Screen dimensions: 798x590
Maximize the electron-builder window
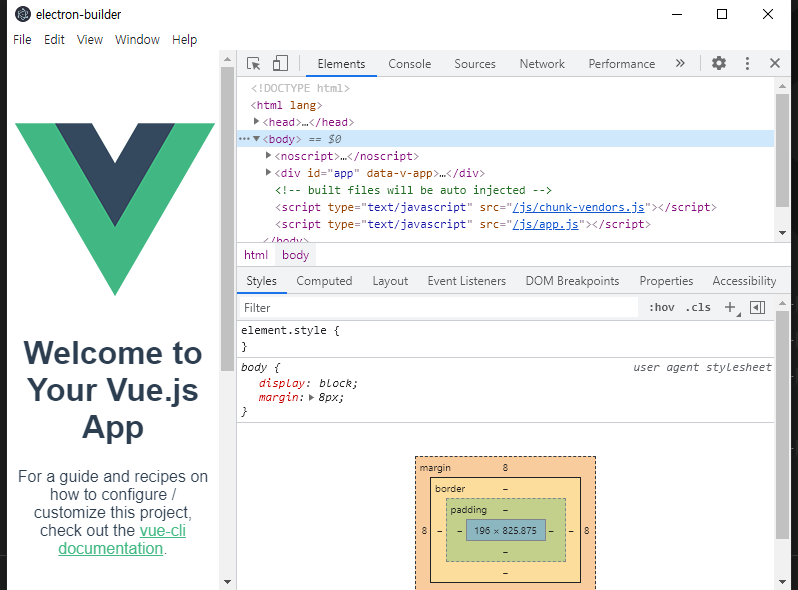pos(722,14)
